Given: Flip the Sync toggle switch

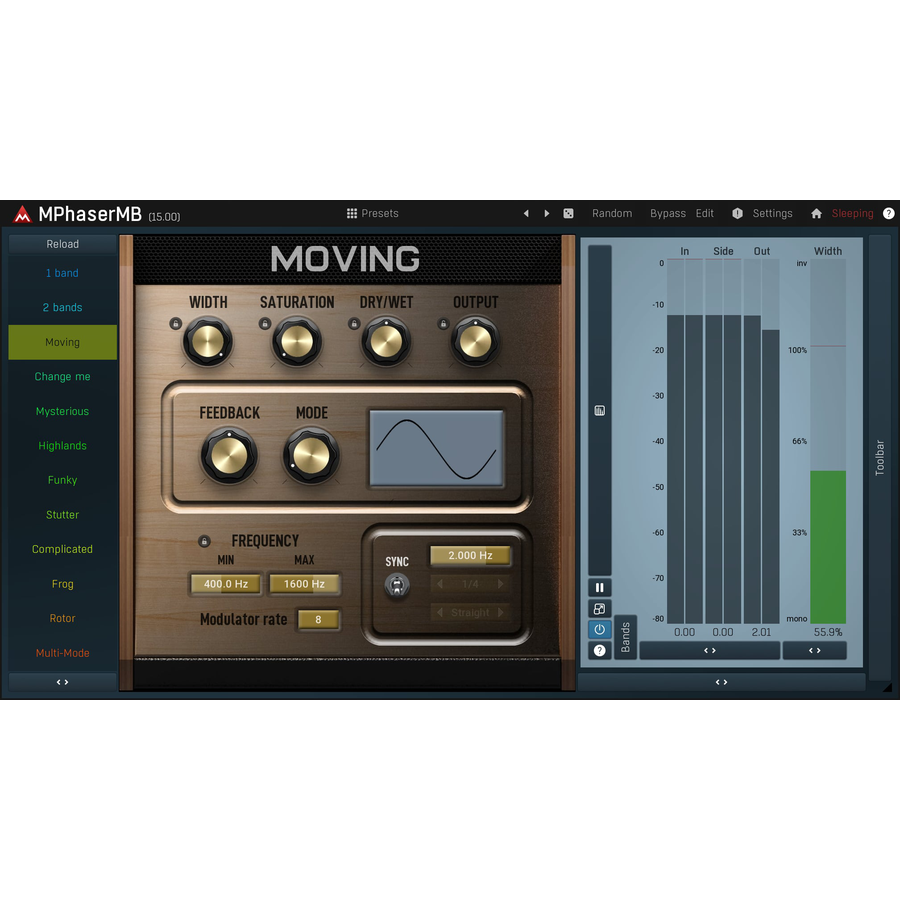Looking at the screenshot, I should click(397, 585).
